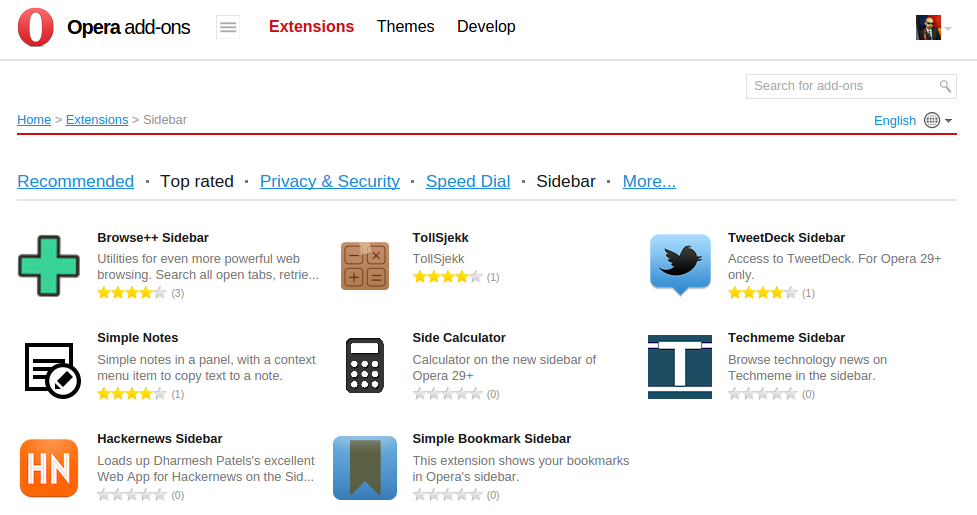Screen dimensions: 977x515
Task: Open the English language selector dropdown
Action: [913, 120]
